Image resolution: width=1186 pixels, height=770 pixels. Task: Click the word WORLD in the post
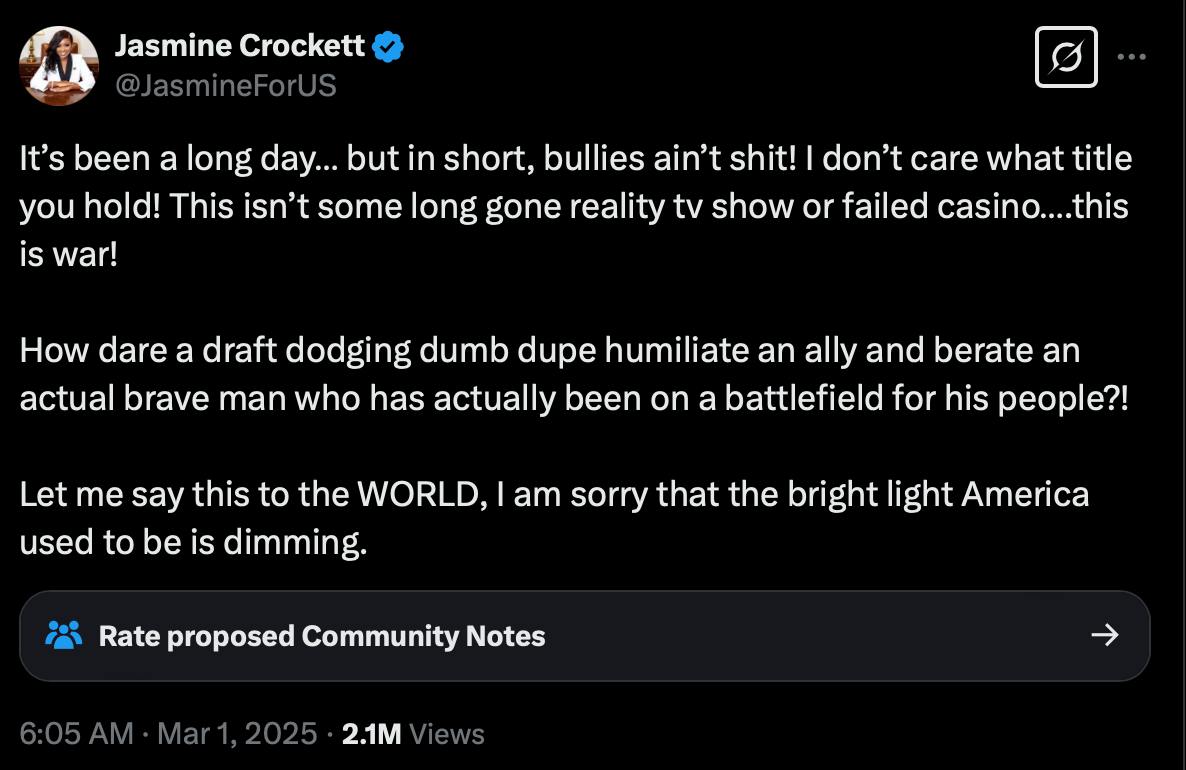click(x=421, y=494)
